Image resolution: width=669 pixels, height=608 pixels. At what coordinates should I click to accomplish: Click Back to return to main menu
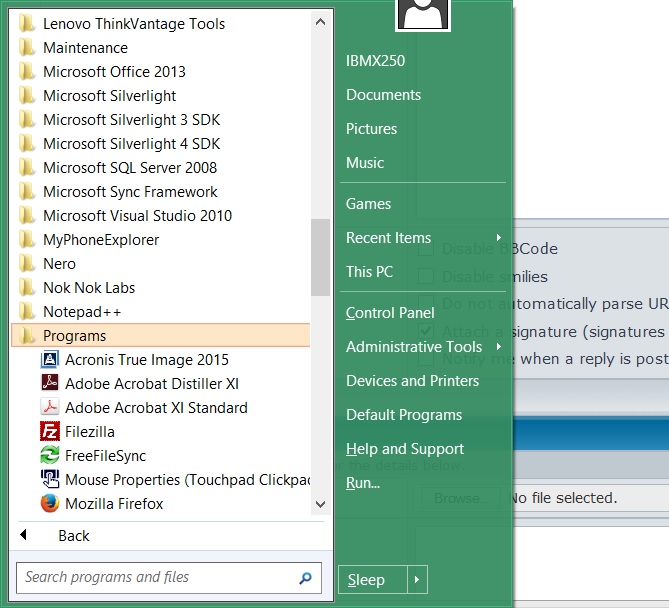[73, 536]
